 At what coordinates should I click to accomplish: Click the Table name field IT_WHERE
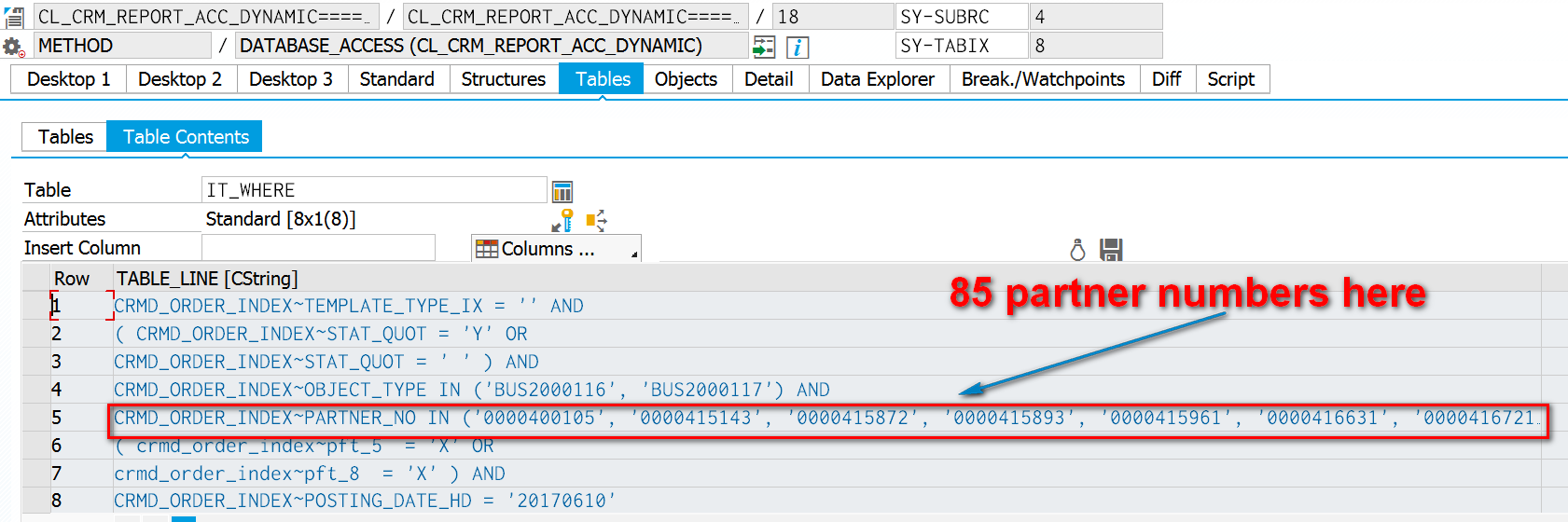pyautogui.click(x=374, y=190)
